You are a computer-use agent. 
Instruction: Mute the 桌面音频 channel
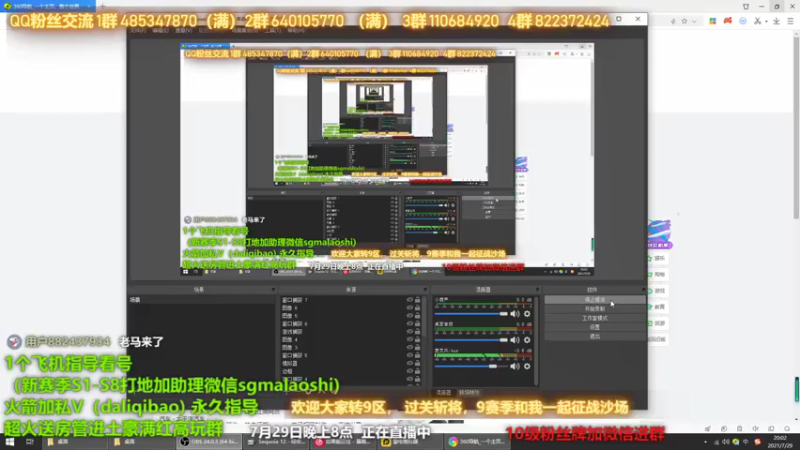tap(515, 340)
